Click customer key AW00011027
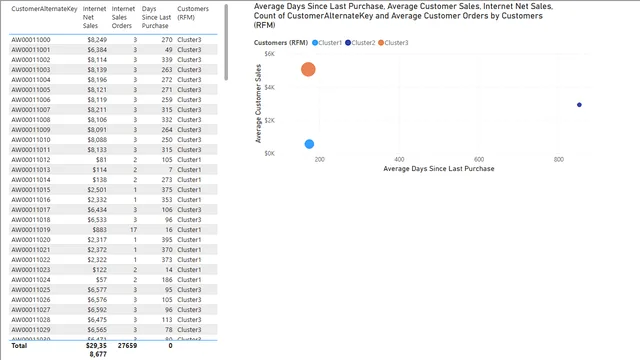This screenshot has height=360, width=640. click(x=31, y=310)
